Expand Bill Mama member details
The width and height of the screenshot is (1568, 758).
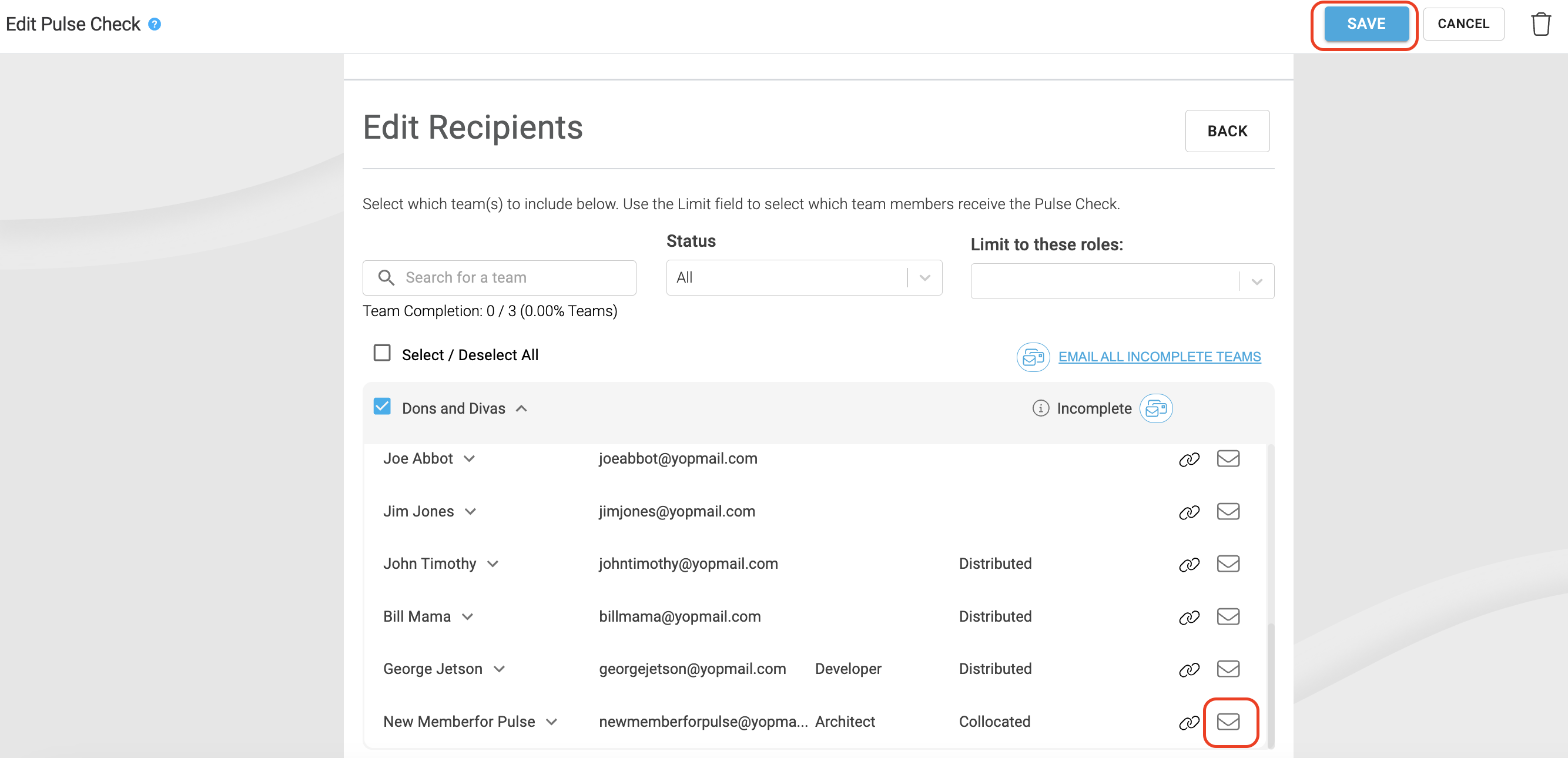coord(467,617)
